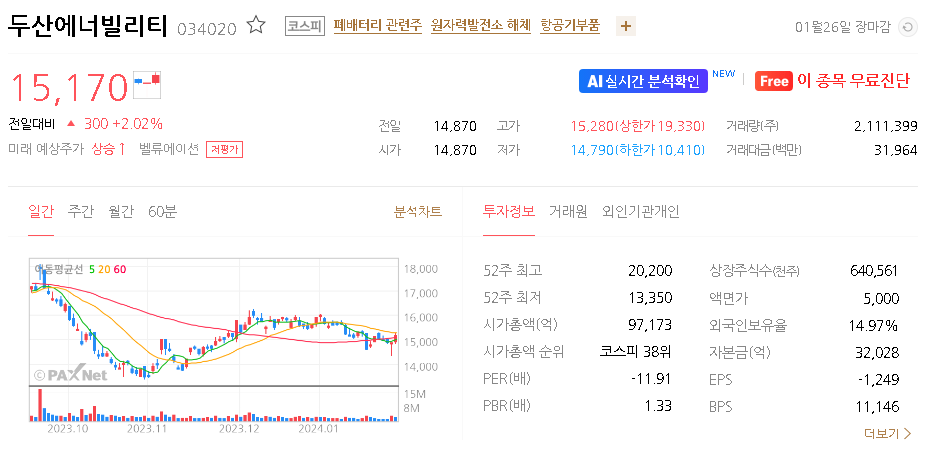Click the plus icon to add a theme tag
This screenshot has height=453, width=925.
(x=626, y=26)
